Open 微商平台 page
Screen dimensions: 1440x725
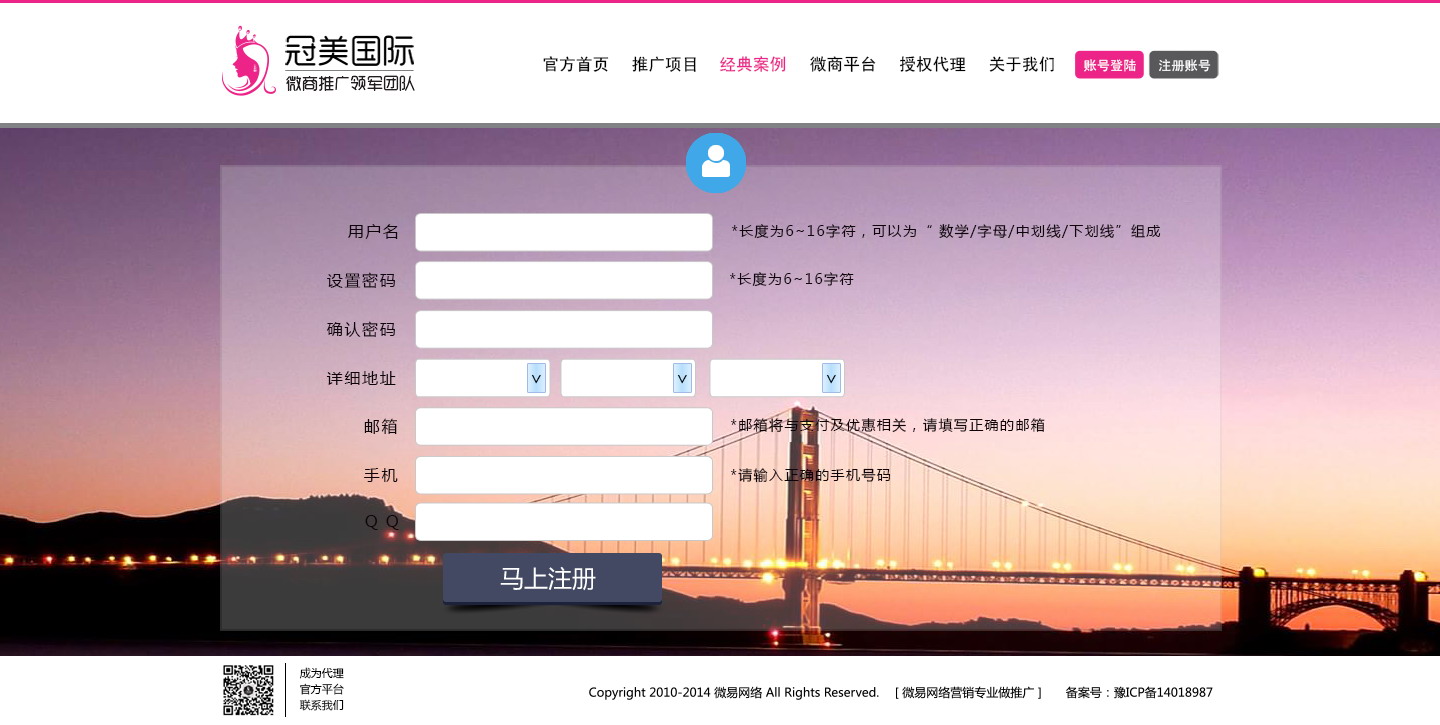(x=843, y=65)
